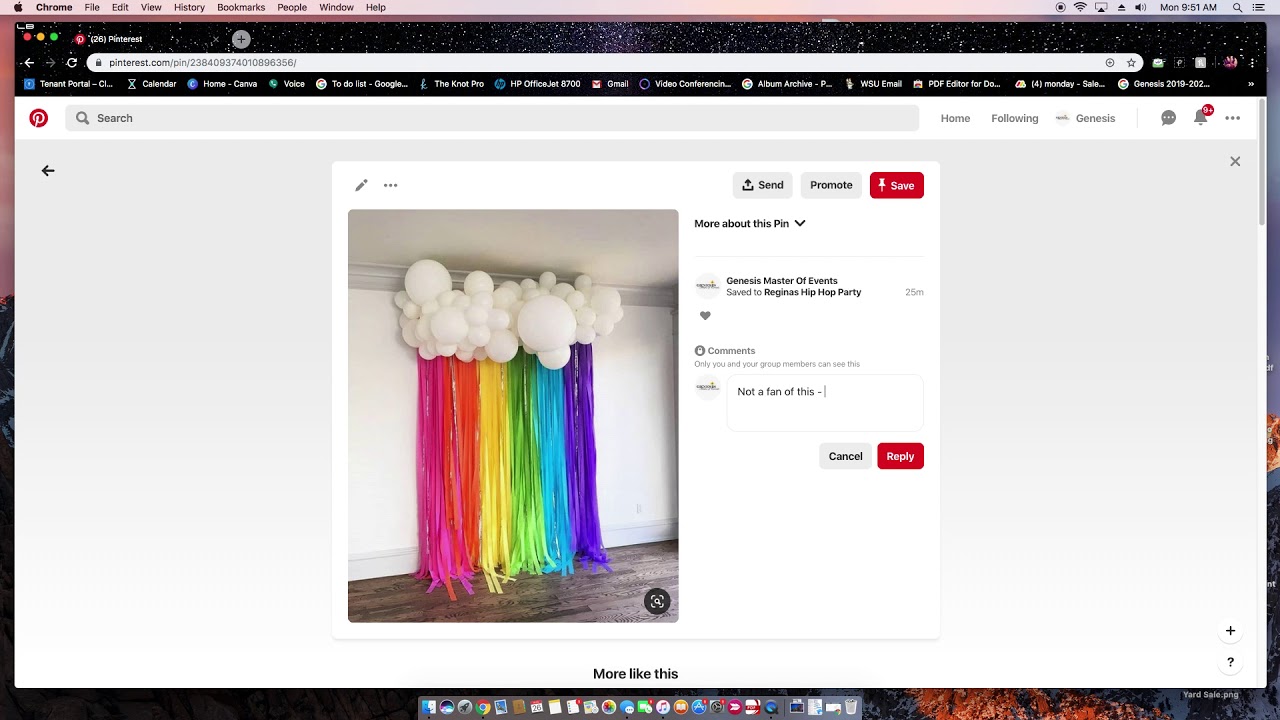Open the Chrome menu in menu bar
The height and width of the screenshot is (720, 1280).
(54, 7)
